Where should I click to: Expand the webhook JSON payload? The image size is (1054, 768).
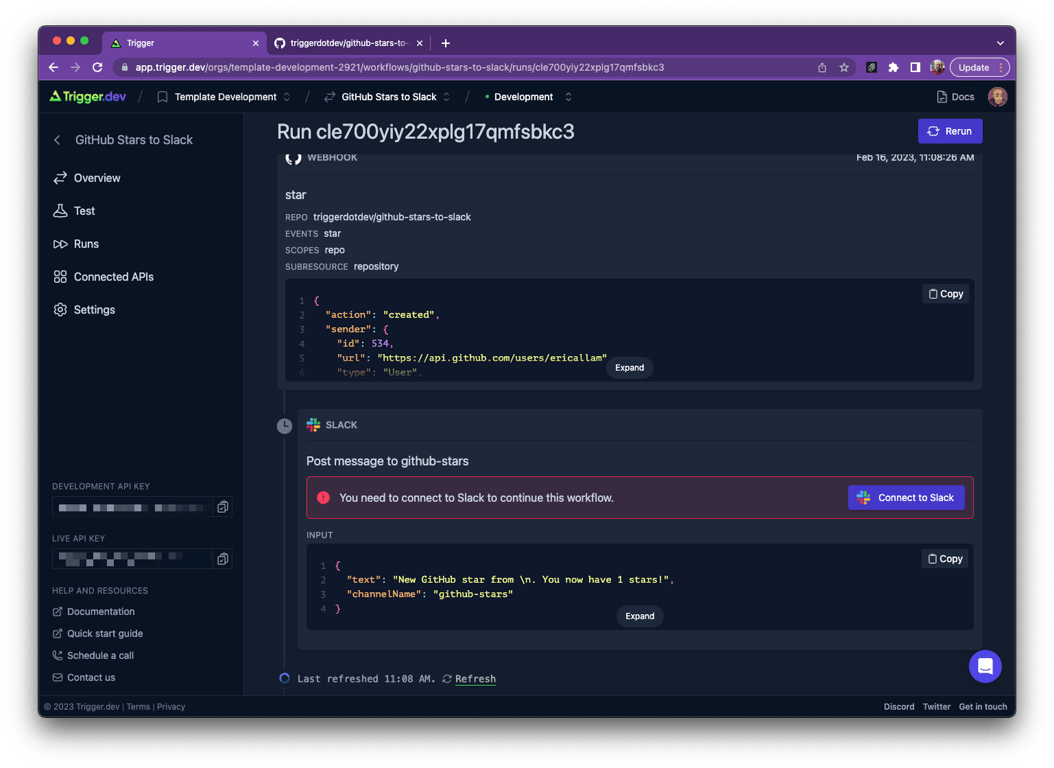629,368
